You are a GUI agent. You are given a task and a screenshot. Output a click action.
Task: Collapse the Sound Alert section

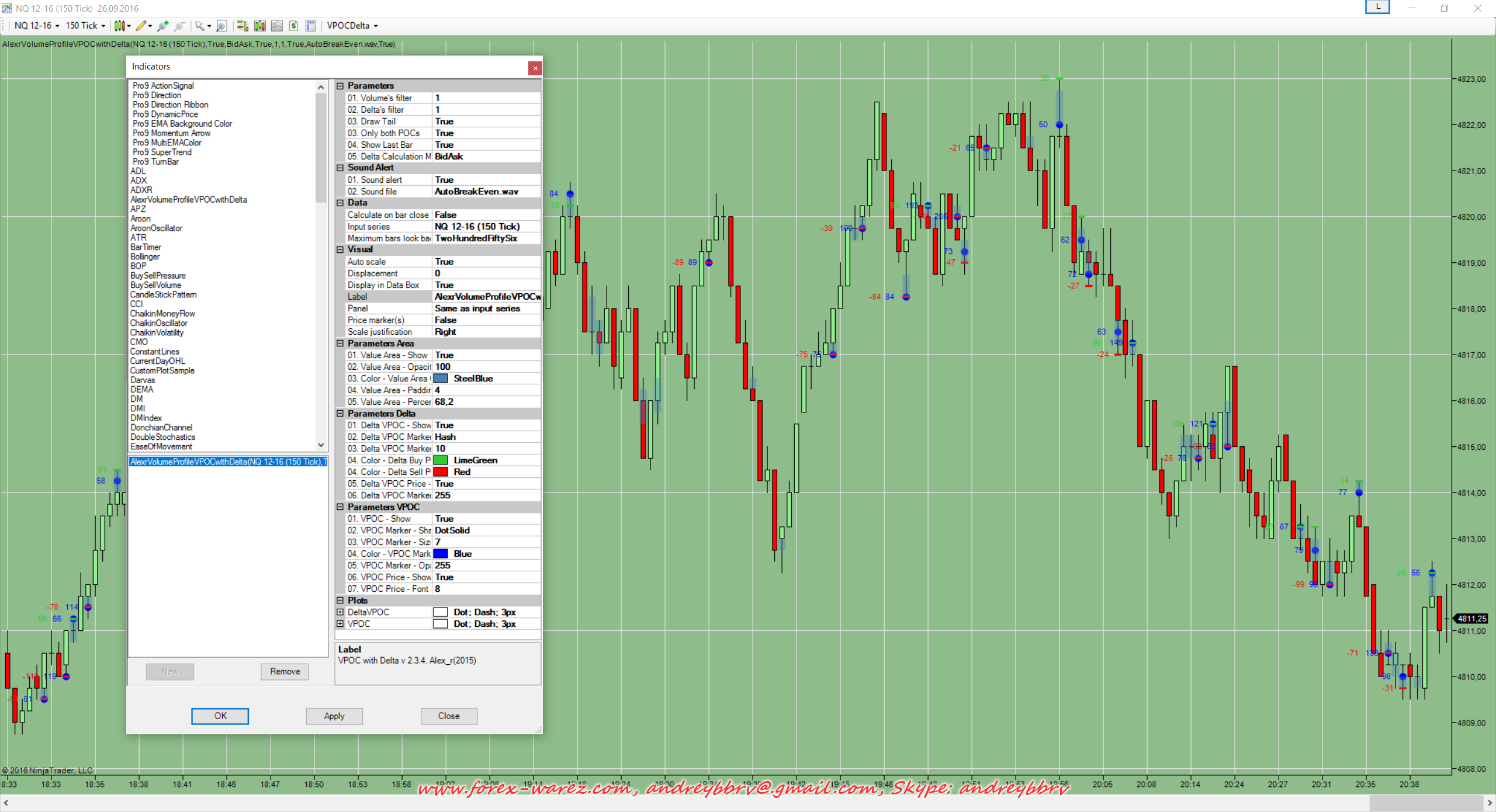[340, 168]
